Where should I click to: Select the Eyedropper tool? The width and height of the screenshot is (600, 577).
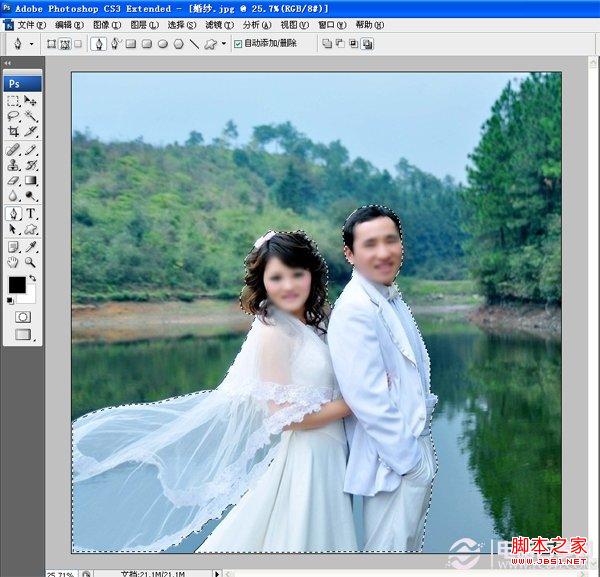pyautogui.click(x=31, y=247)
